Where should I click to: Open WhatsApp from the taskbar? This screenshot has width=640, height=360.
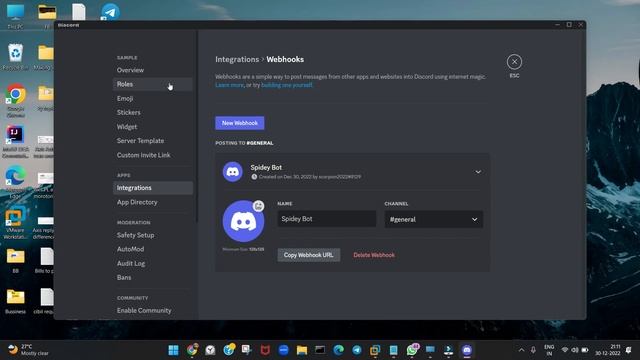412,350
